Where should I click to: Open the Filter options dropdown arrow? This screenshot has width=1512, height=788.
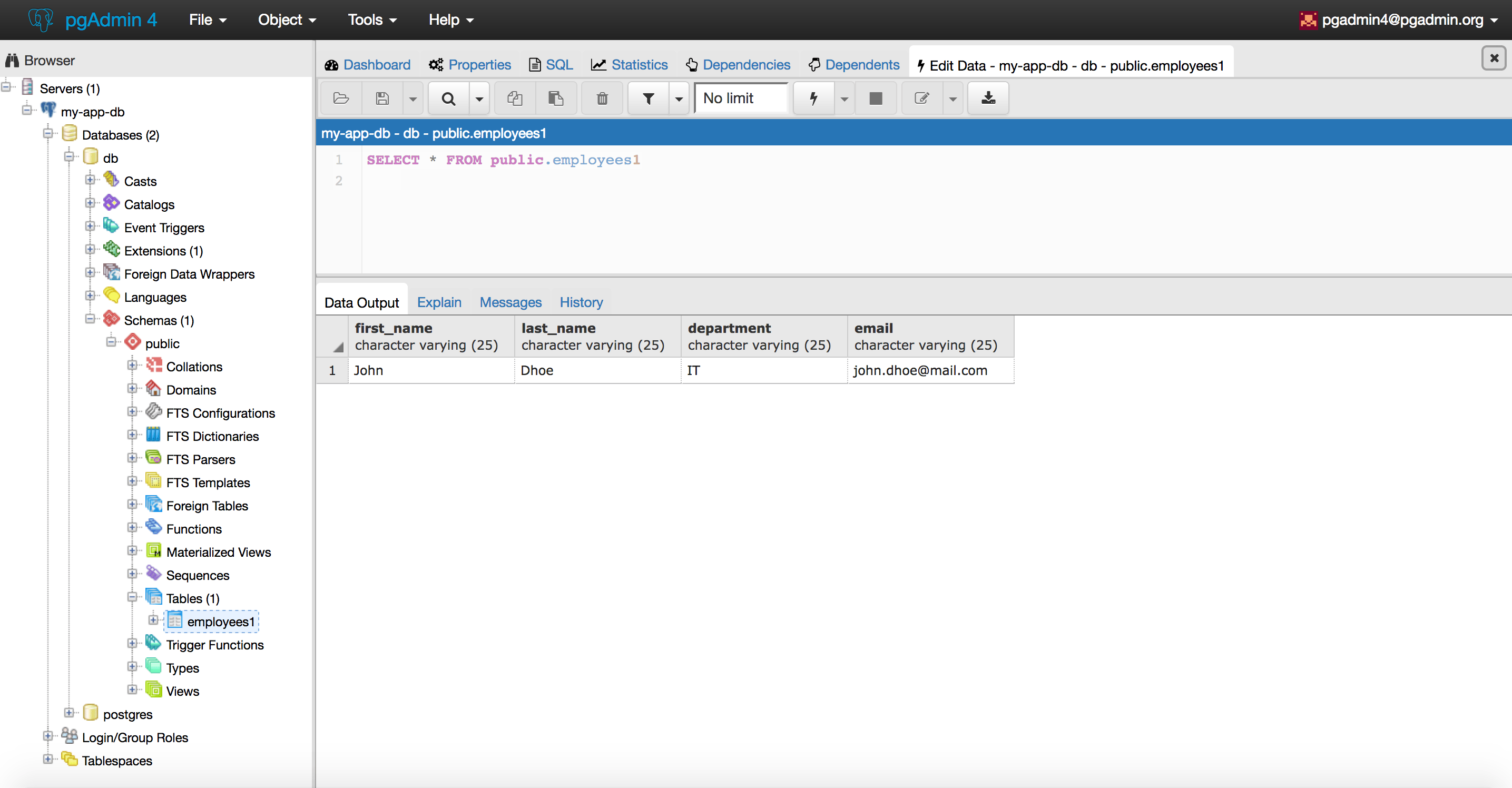coord(679,98)
